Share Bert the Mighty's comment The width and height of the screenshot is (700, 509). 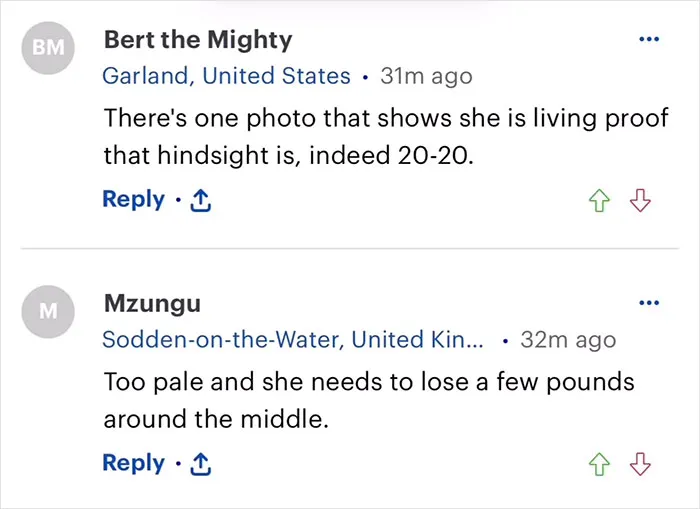[200, 200]
